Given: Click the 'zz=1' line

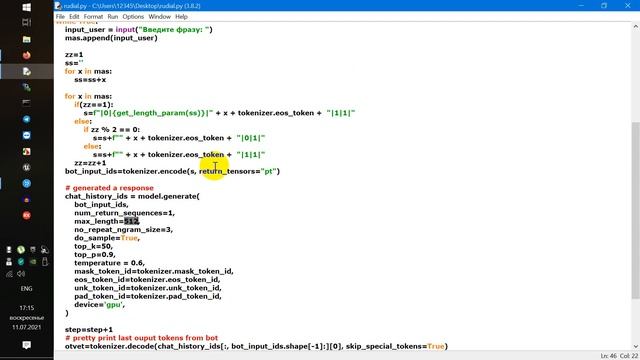Looking at the screenshot, I should 74,55.
